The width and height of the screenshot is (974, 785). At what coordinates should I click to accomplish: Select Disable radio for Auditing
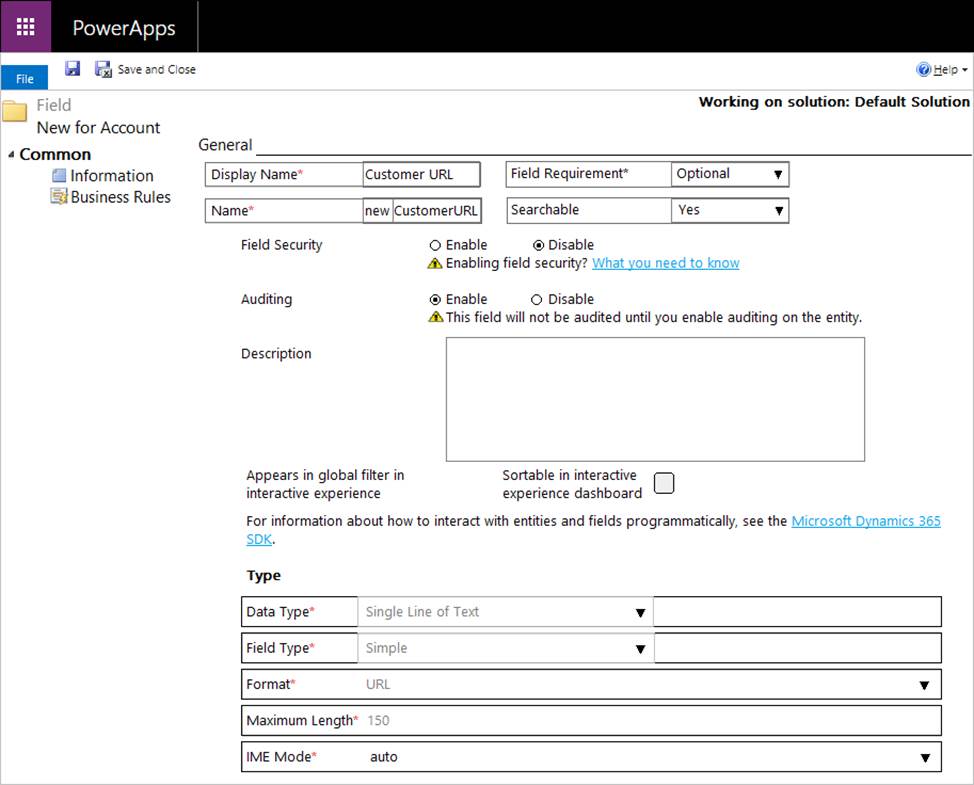(537, 299)
